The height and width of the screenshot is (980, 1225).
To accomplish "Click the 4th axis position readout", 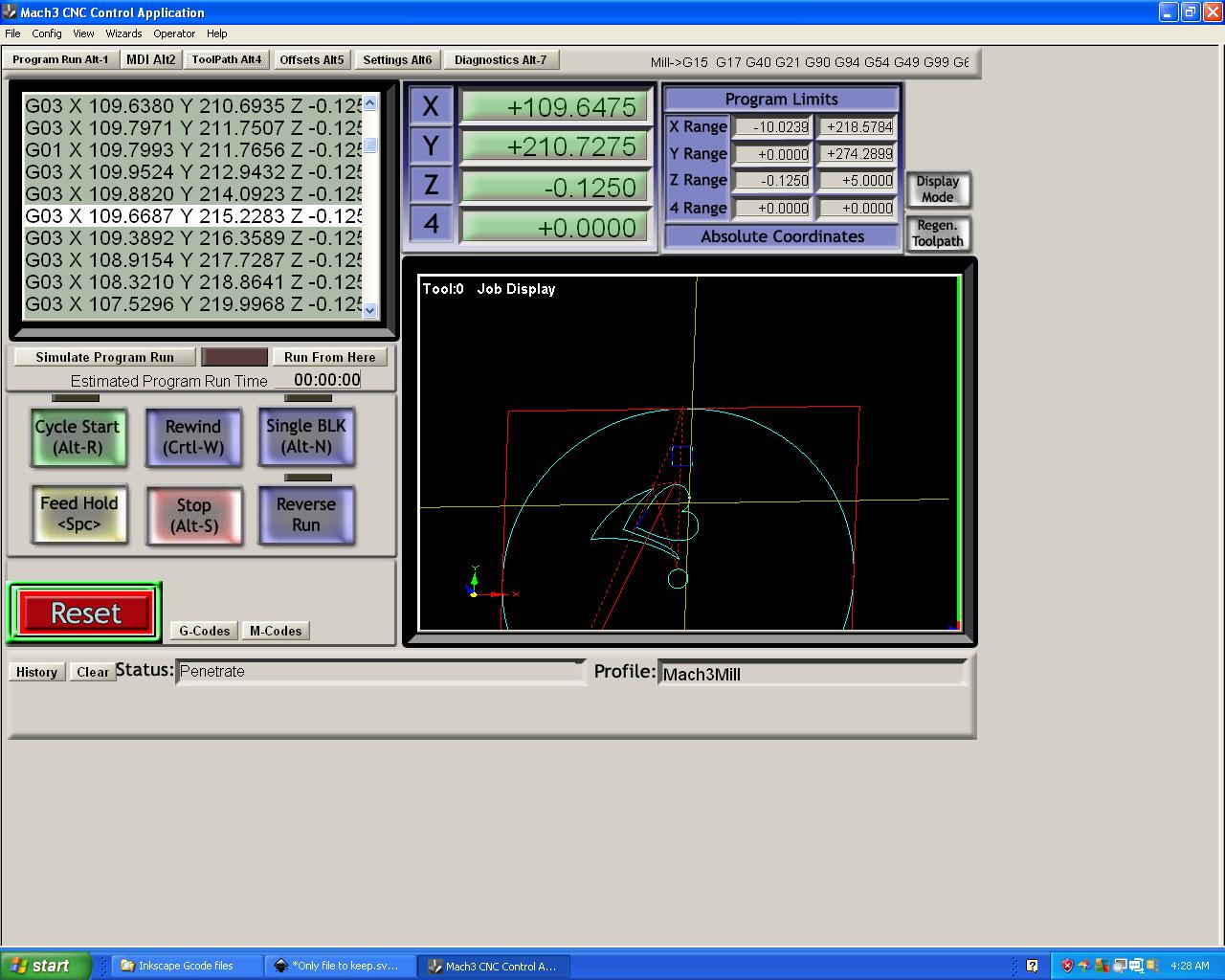I will [553, 227].
